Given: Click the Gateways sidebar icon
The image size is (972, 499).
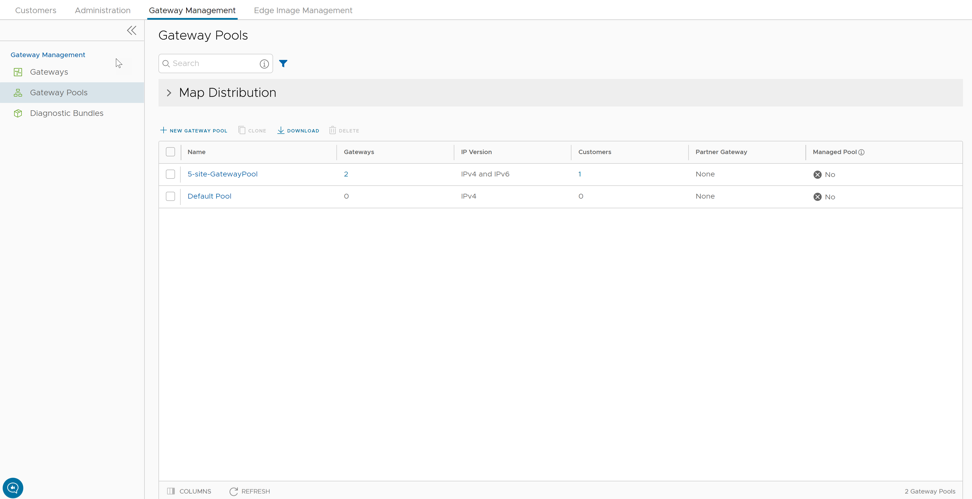Looking at the screenshot, I should point(18,72).
